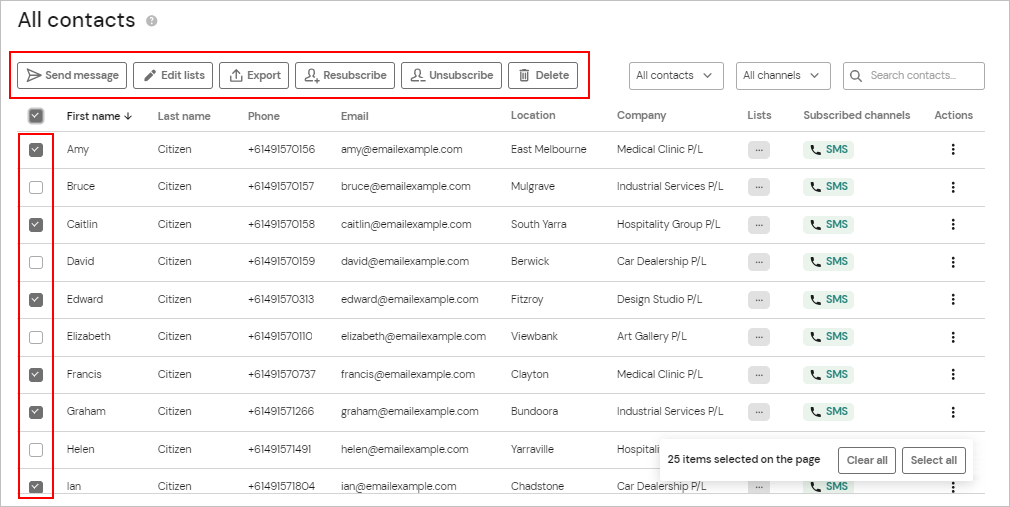1010x507 pixels.
Task: Expand the All channels dropdown
Action: (783, 75)
